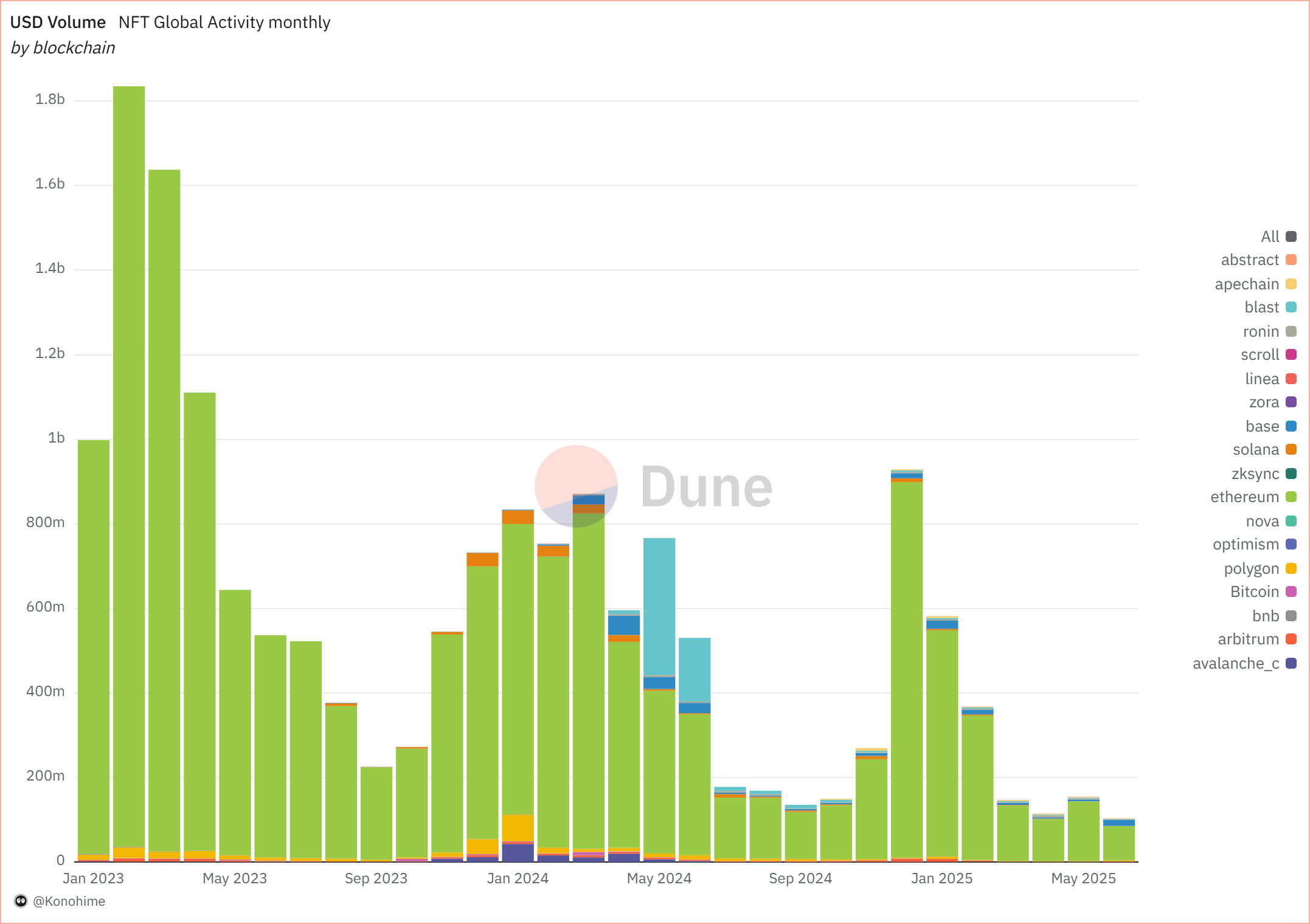1310x924 pixels.
Task: Toggle the ethereum legend series
Action: pos(1244,497)
